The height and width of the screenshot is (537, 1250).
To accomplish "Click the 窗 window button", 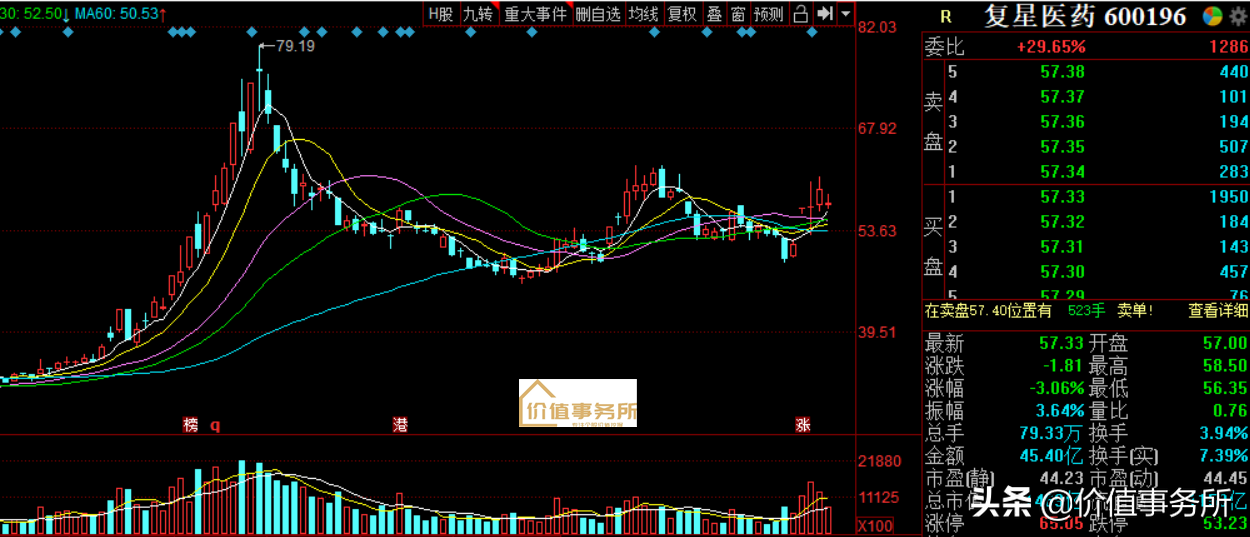I will pyautogui.click(x=738, y=14).
